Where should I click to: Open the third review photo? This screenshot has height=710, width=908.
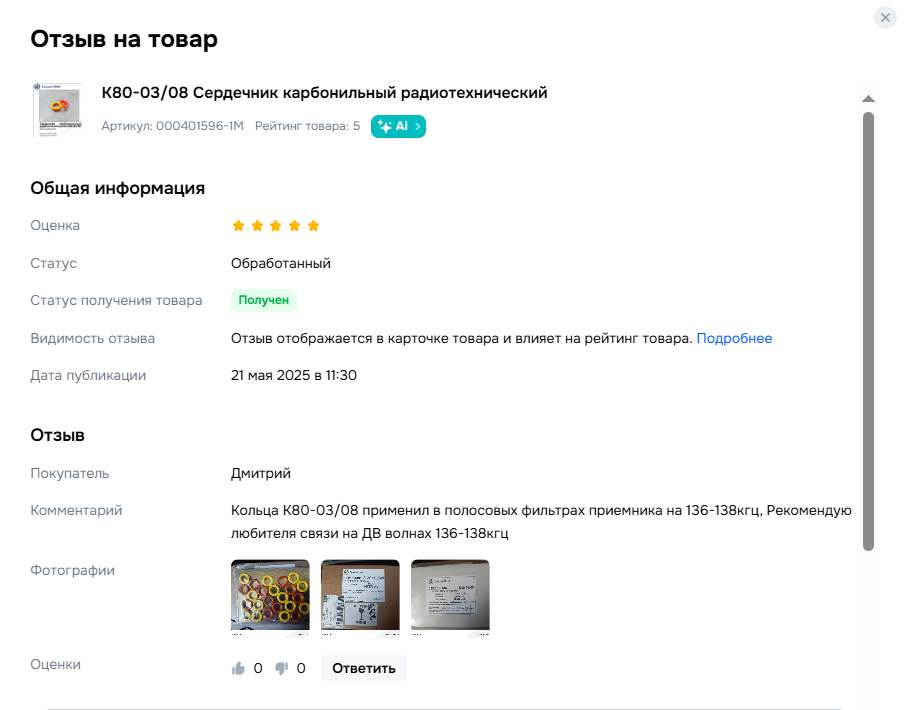(x=450, y=597)
